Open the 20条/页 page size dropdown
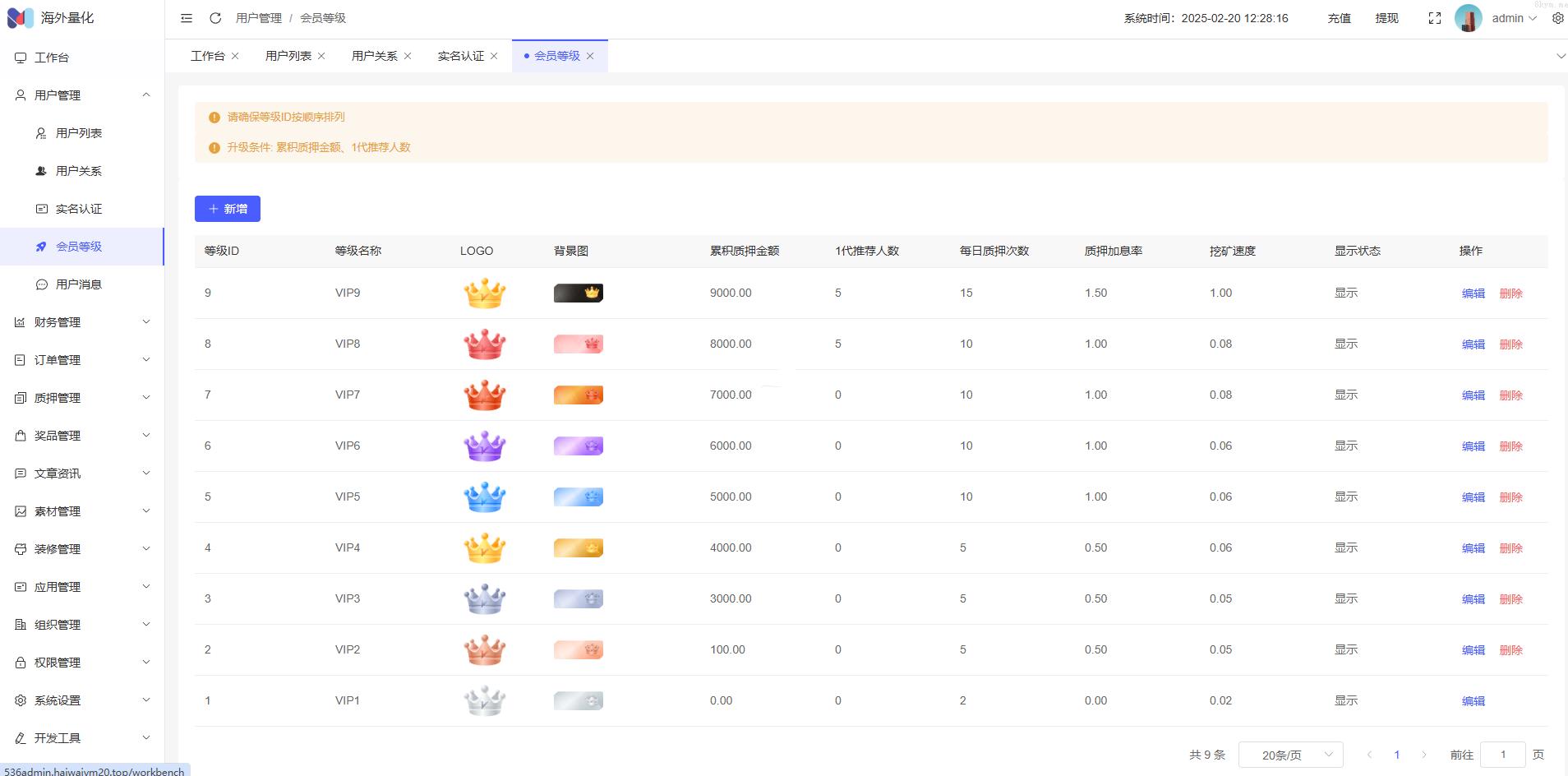The width and height of the screenshot is (1568, 776). (1290, 755)
